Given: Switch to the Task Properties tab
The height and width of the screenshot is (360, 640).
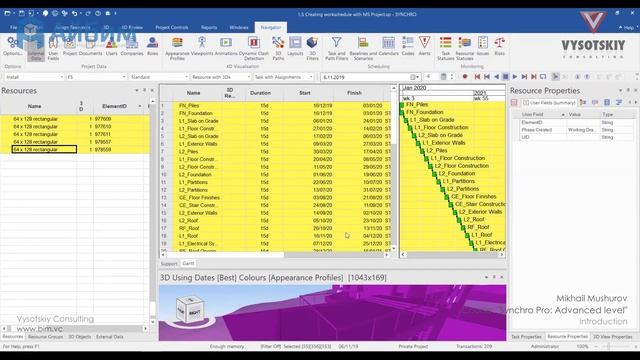Looking at the screenshot, I should click(x=526, y=337).
